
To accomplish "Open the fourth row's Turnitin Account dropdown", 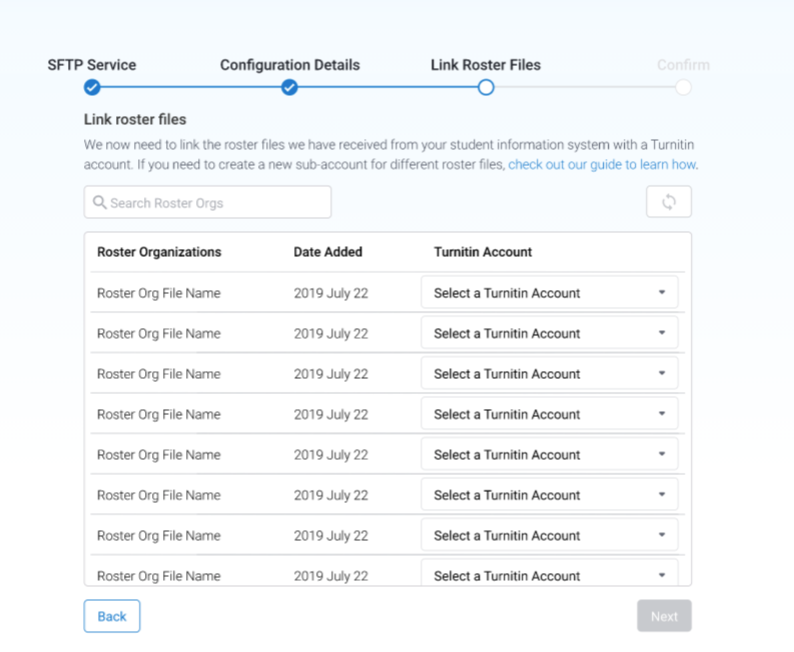I will tap(549, 414).
